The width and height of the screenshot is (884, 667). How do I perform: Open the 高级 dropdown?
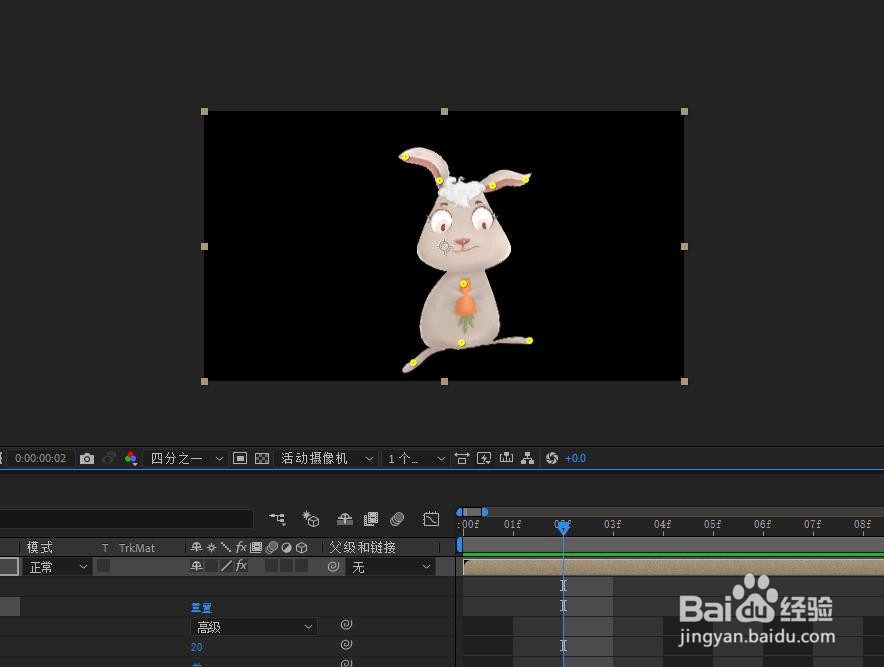253,627
